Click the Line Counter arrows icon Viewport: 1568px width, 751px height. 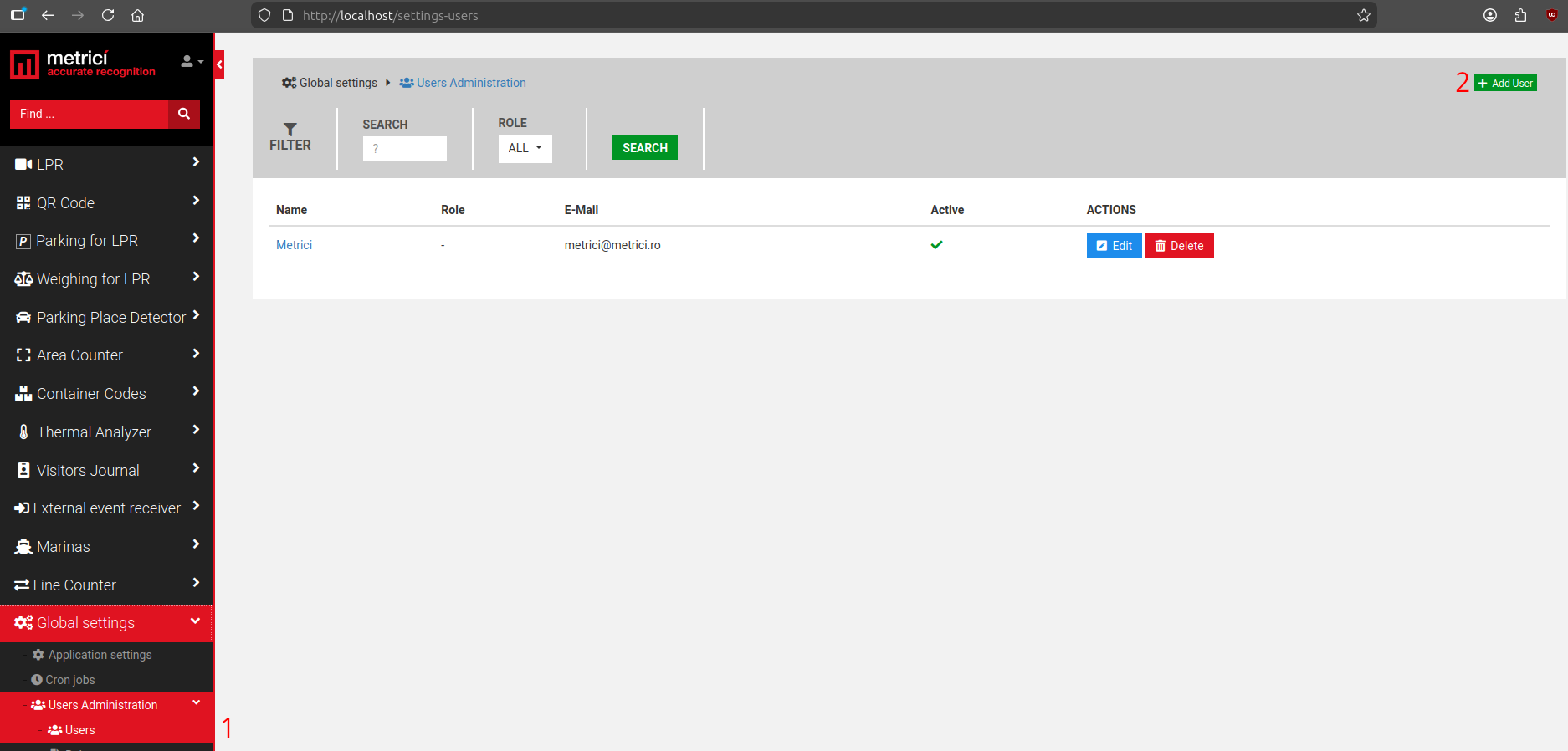pos(22,585)
